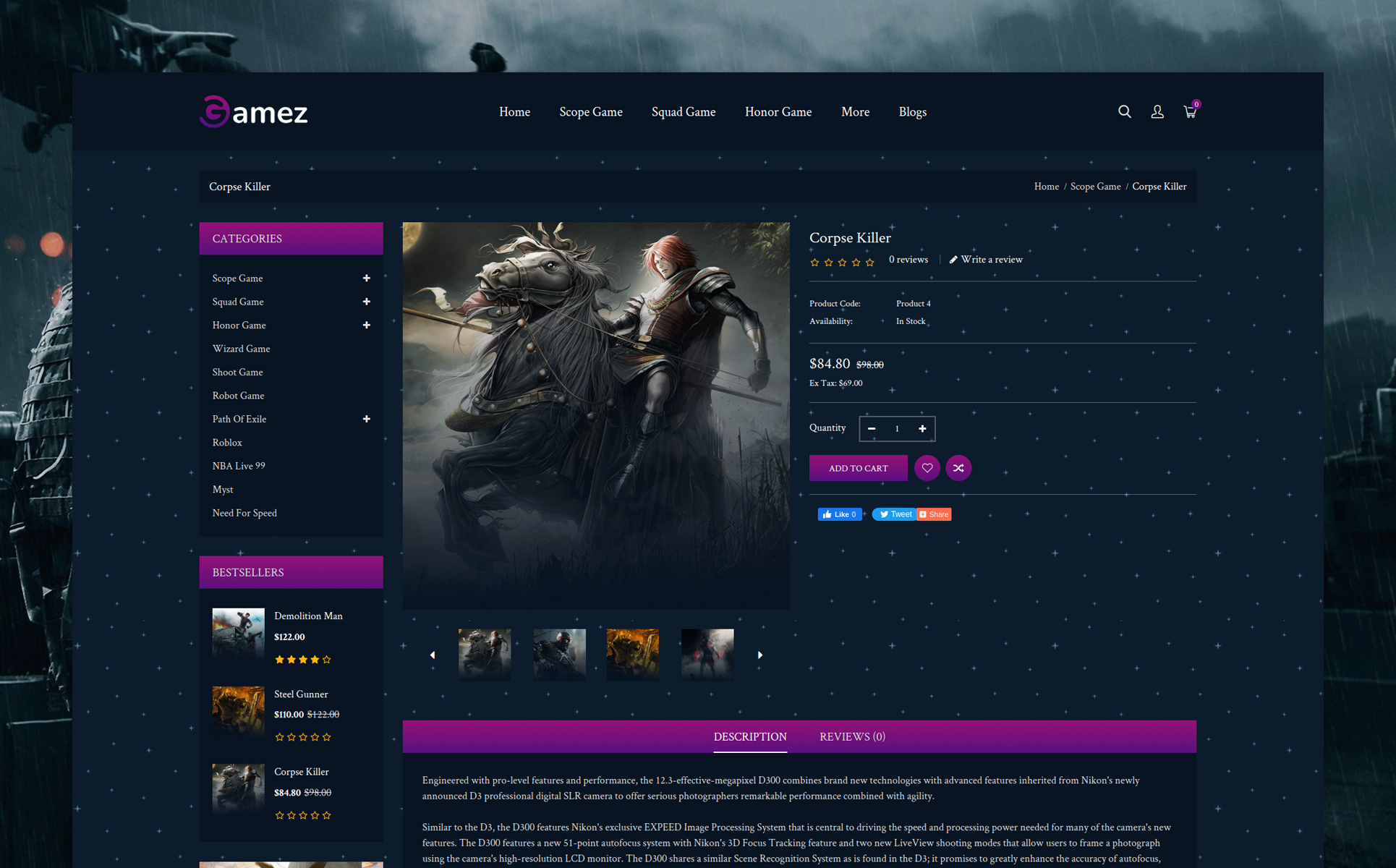Open Scope Game in the top menu
Viewport: 1396px width, 868px height.
[x=591, y=112]
